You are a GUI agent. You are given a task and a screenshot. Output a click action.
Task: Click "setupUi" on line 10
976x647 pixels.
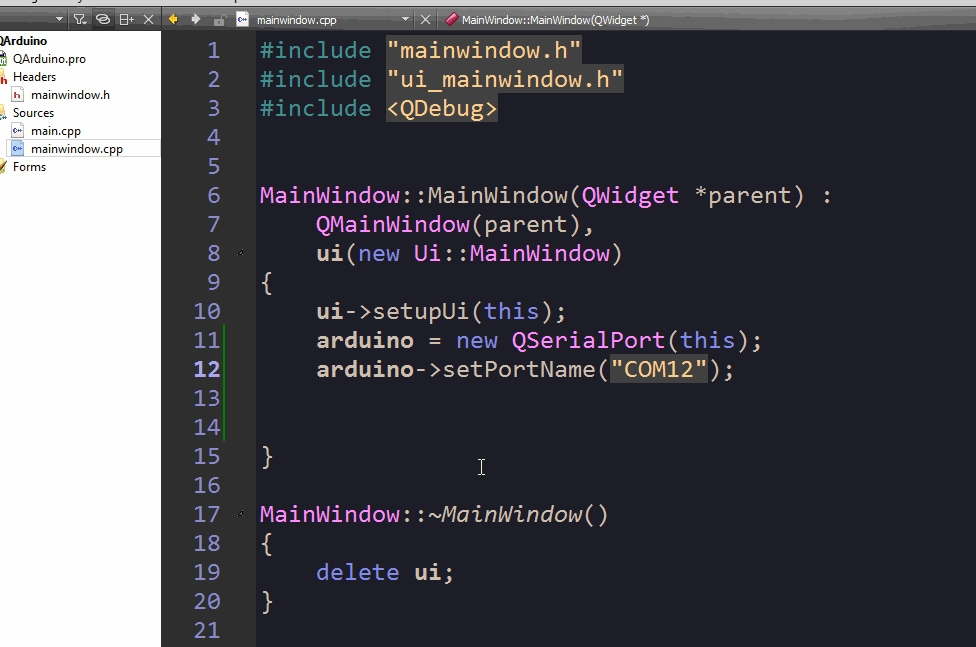pos(420,311)
